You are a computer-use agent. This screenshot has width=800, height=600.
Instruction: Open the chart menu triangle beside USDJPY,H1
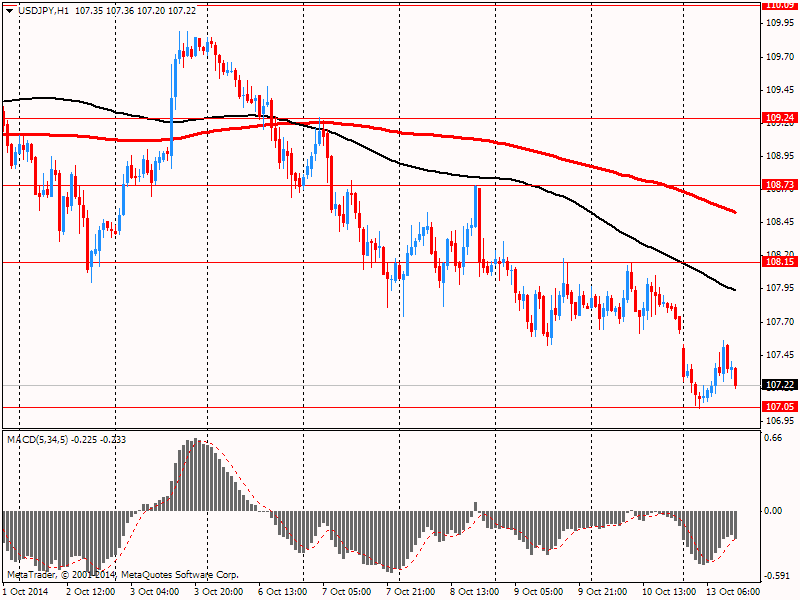tap(10, 11)
